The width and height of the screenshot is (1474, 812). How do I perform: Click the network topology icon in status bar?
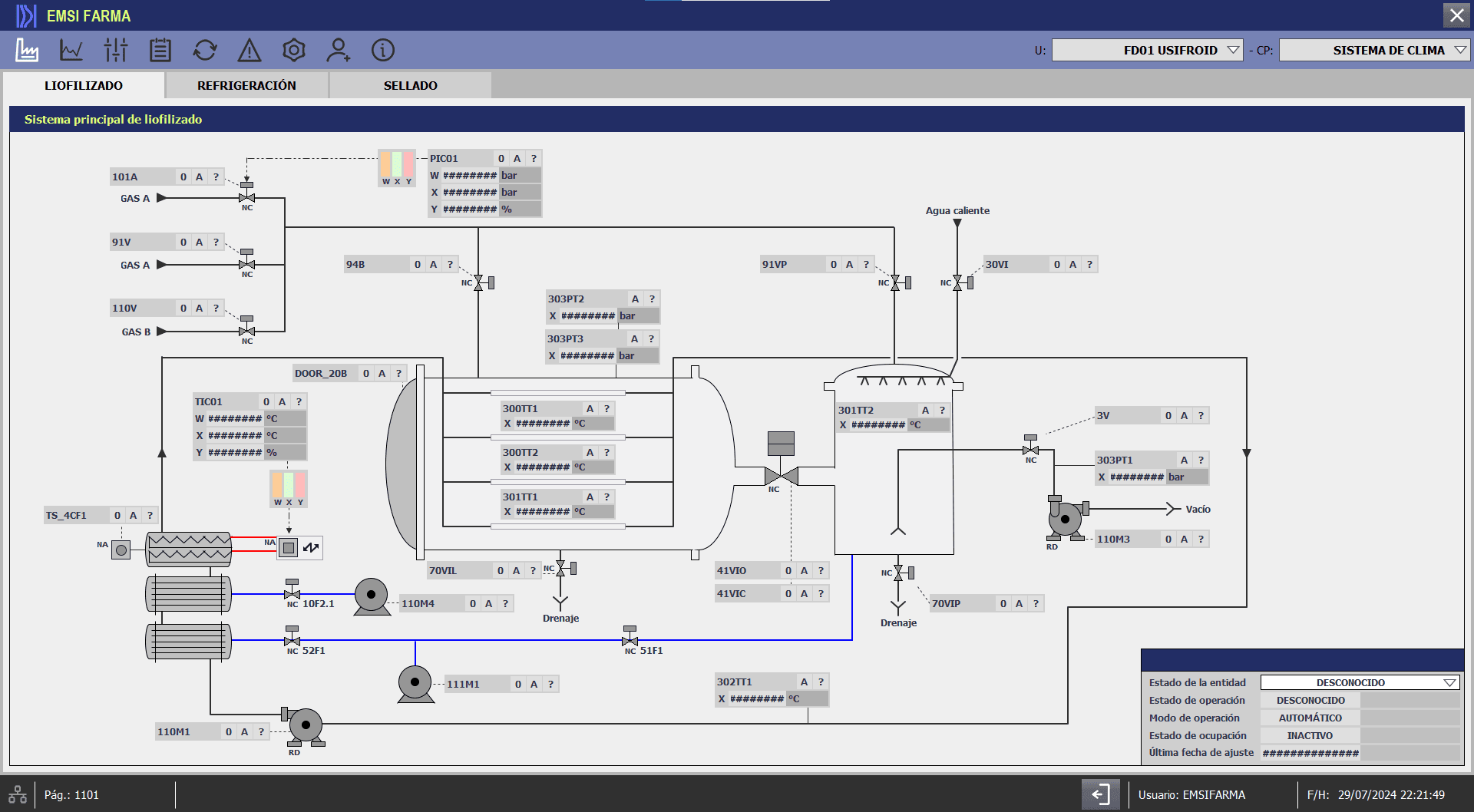pos(18,794)
